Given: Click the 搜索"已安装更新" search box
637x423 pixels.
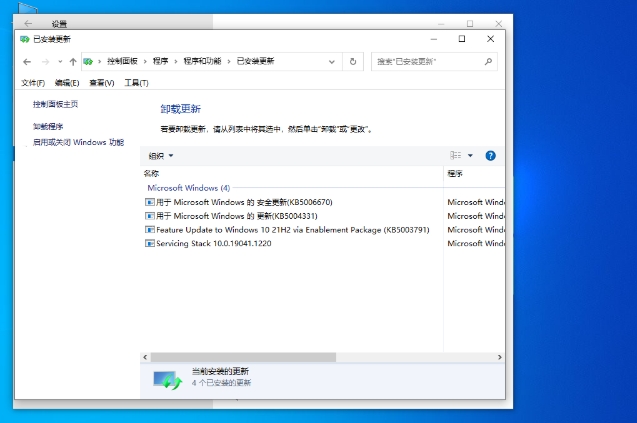Looking at the screenshot, I should (427, 61).
